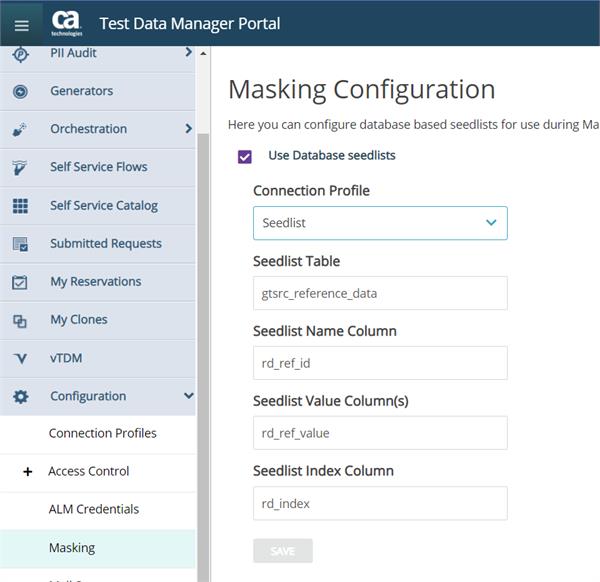
Task: Select Configuration menu item
Action: coord(98,396)
